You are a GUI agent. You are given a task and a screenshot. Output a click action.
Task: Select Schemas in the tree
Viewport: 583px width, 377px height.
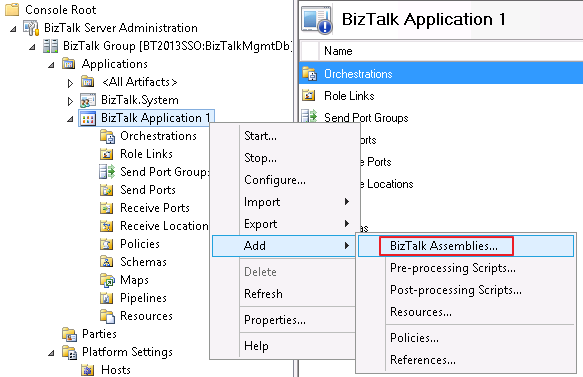click(x=143, y=262)
